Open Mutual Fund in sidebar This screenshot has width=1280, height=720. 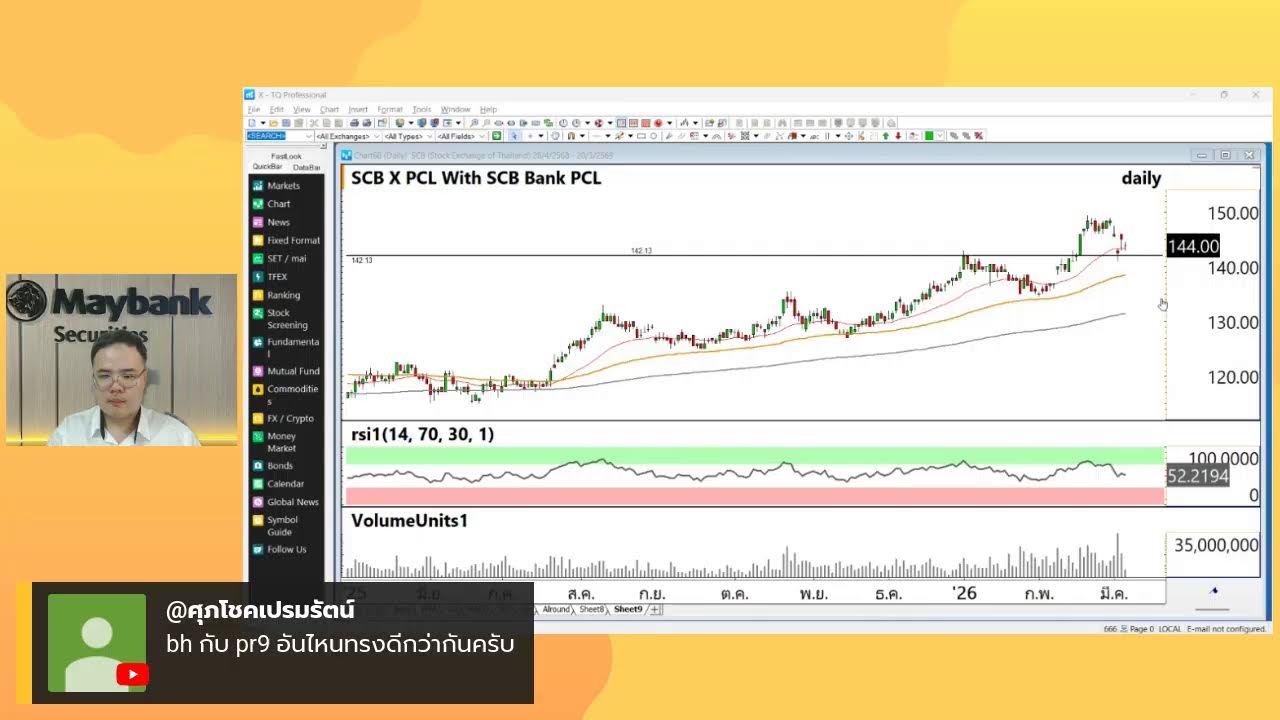286,371
